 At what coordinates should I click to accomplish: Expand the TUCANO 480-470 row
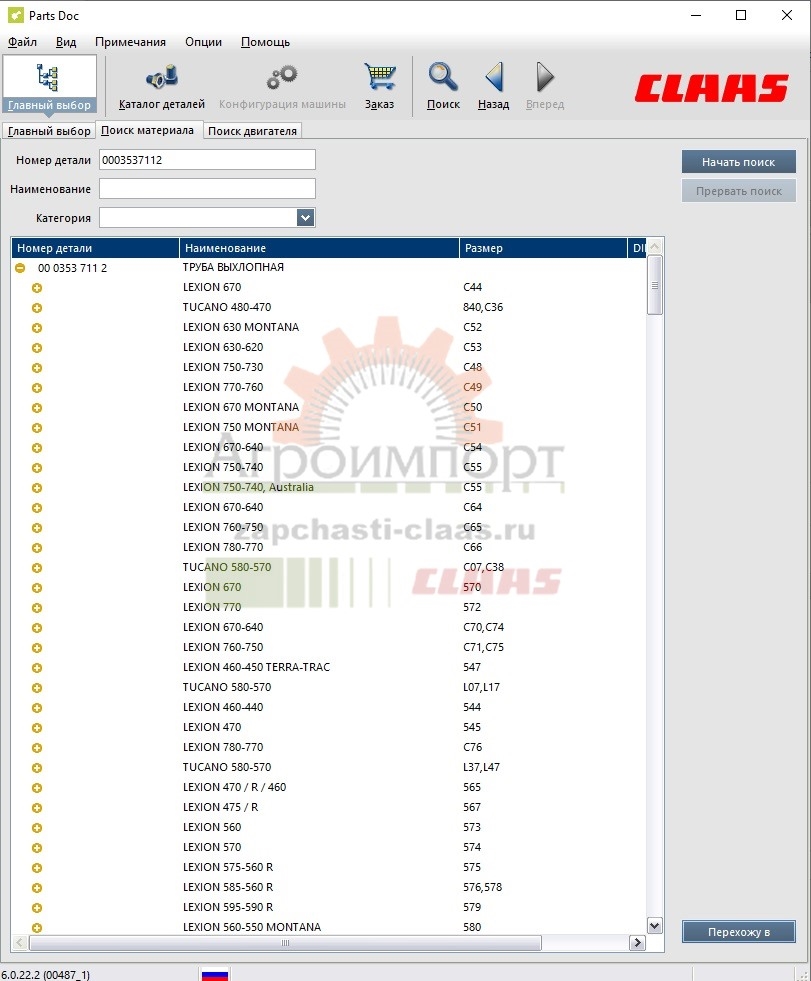(37, 308)
